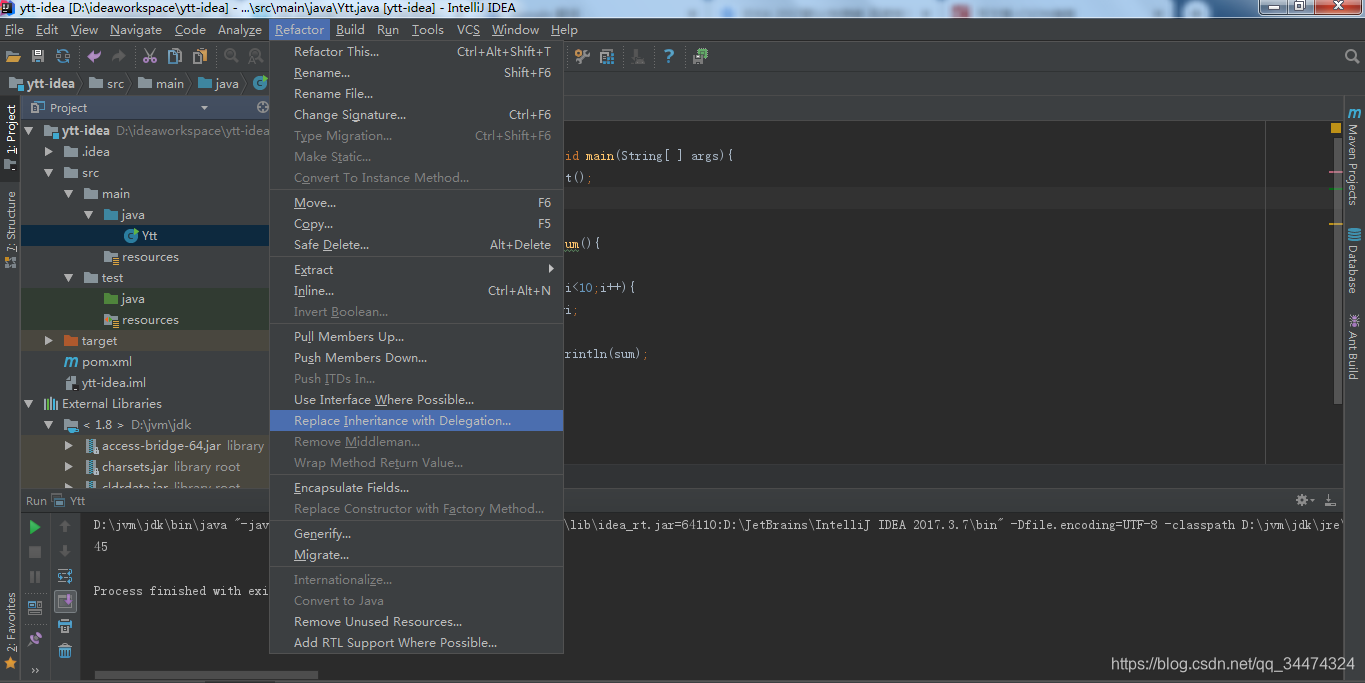1365x683 pixels.
Task: Click the Synchronize toolbar icon
Action: (x=63, y=57)
